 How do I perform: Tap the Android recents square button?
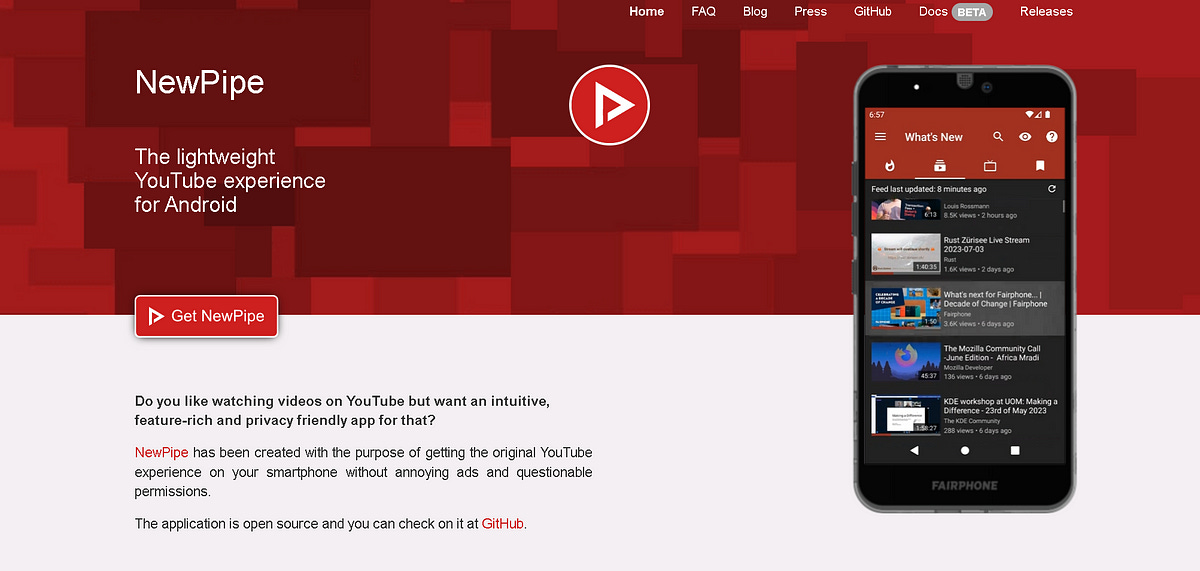[x=1015, y=451]
